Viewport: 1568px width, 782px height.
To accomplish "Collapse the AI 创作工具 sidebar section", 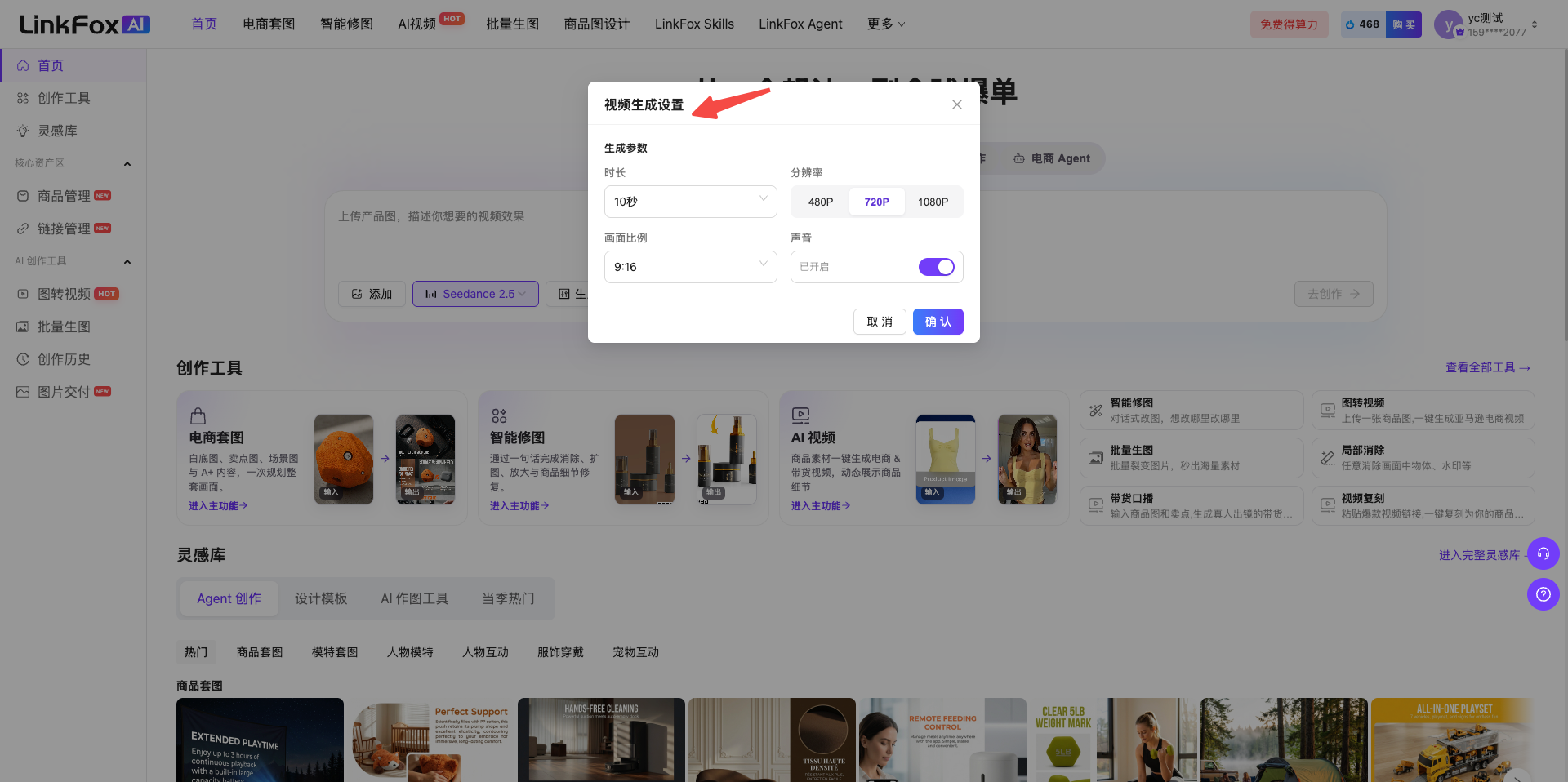I will 127,261.
